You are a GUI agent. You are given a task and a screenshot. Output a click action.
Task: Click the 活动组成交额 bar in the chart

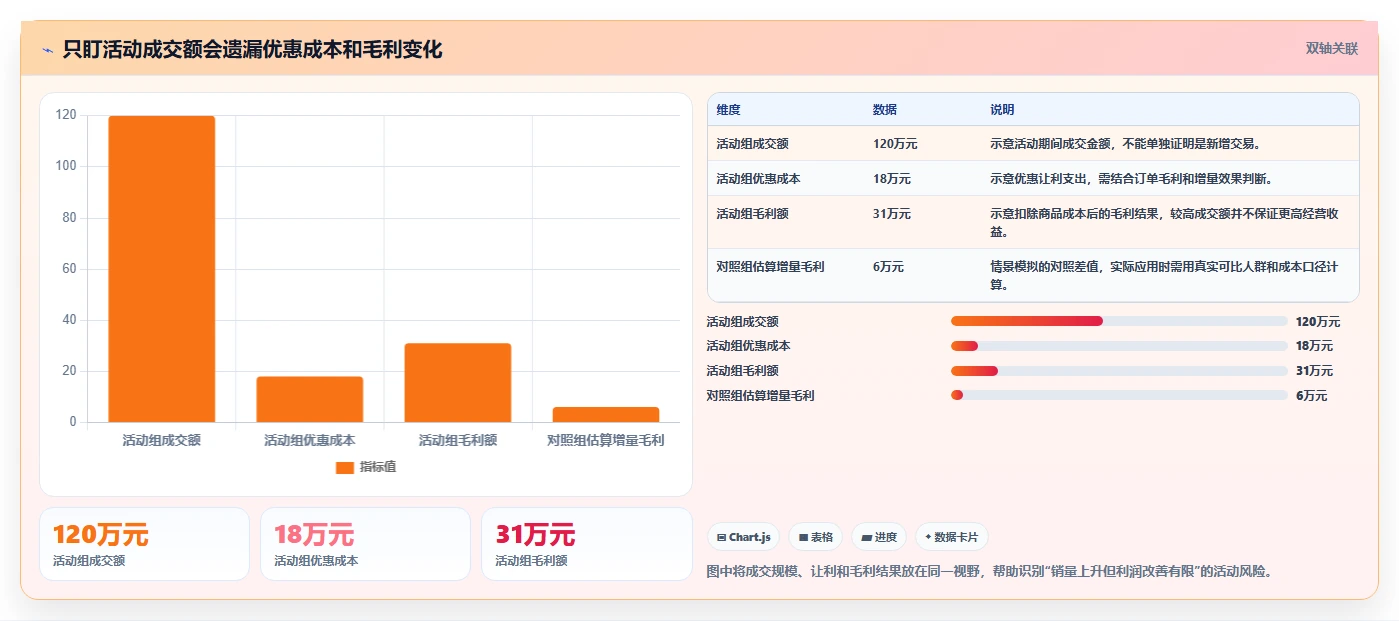coord(162,269)
